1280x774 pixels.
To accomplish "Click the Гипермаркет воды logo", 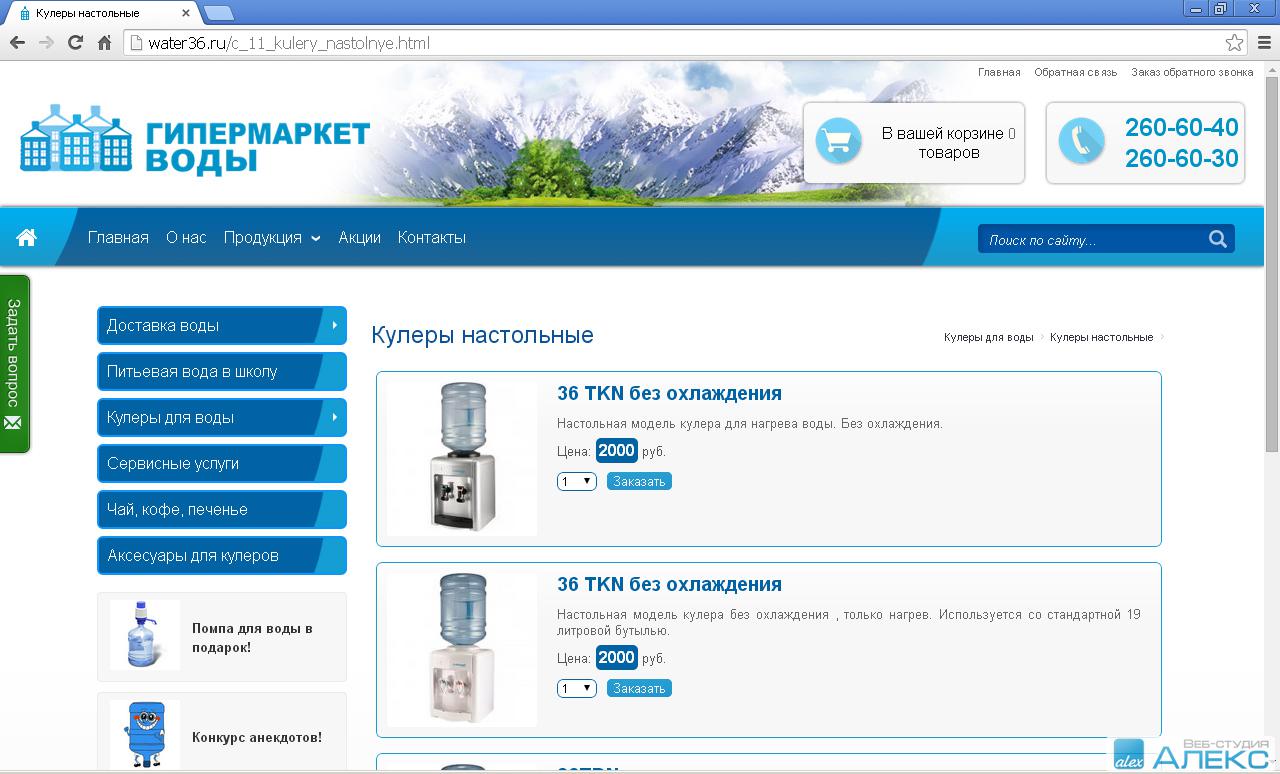I will coord(195,139).
